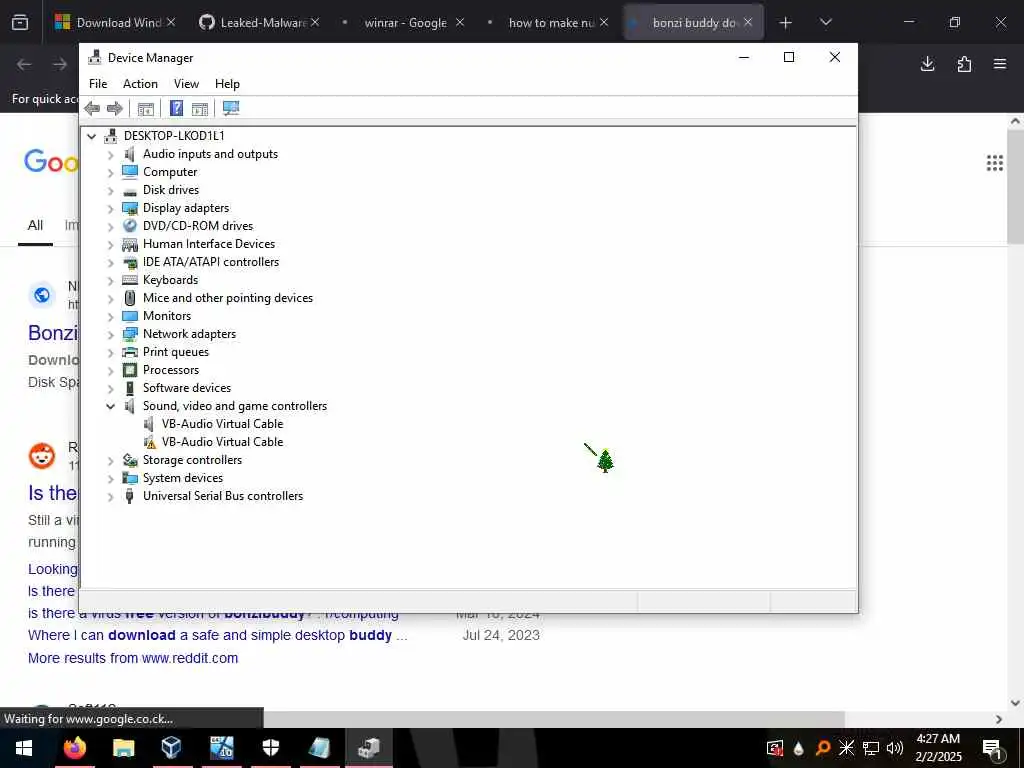Click the Device Manager taskbar button
The image size is (1024, 768).
click(369, 748)
